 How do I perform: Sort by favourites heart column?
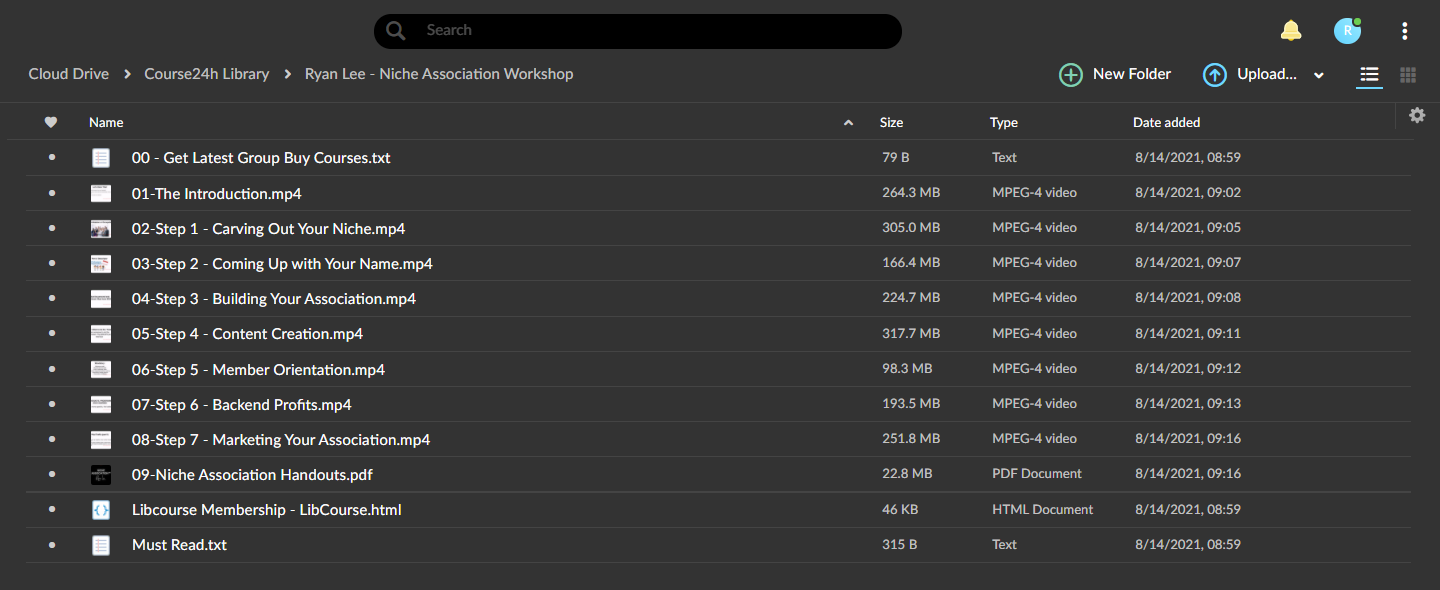click(51, 122)
